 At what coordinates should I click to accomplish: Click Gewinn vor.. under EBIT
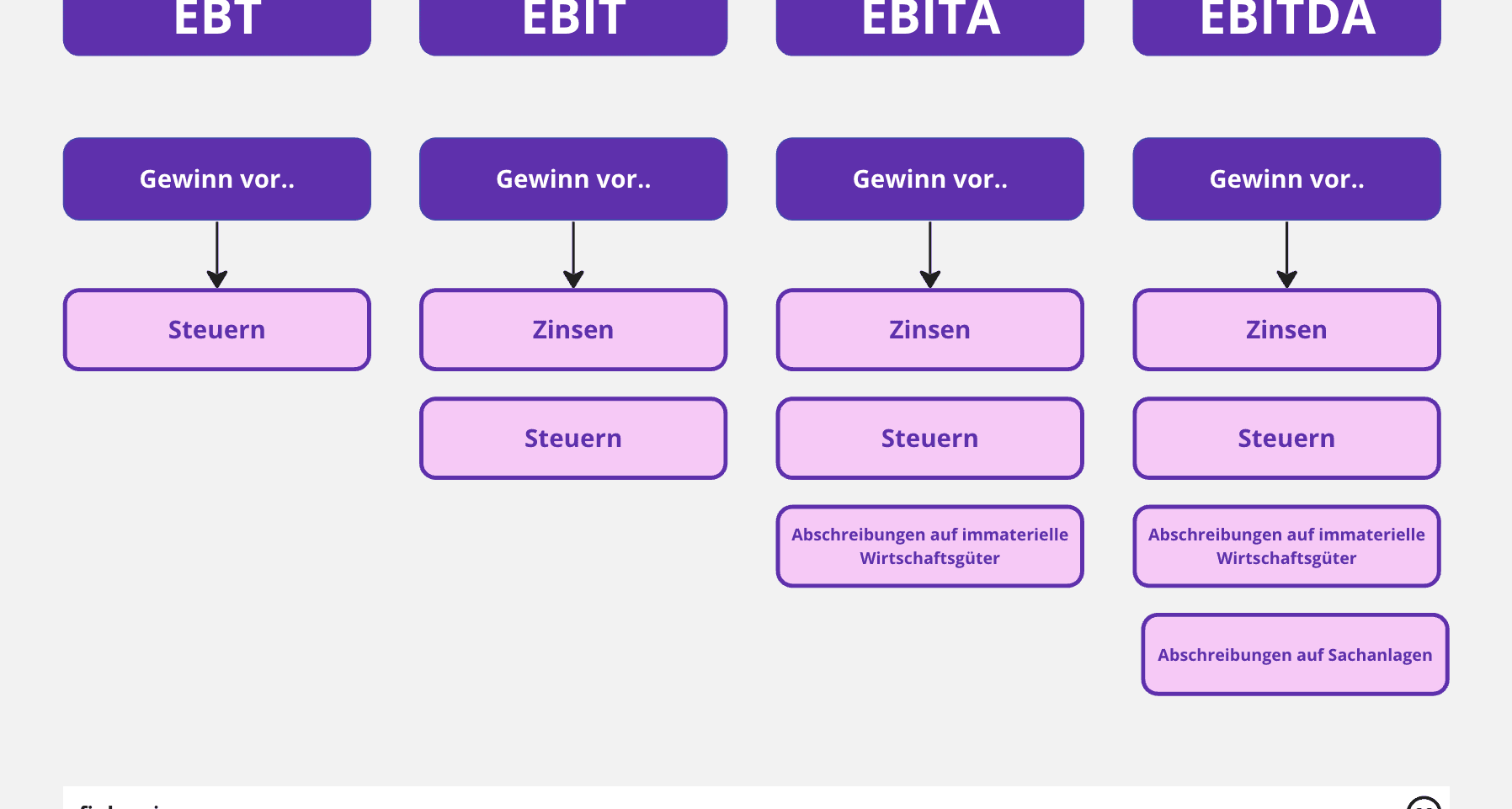pos(573,179)
